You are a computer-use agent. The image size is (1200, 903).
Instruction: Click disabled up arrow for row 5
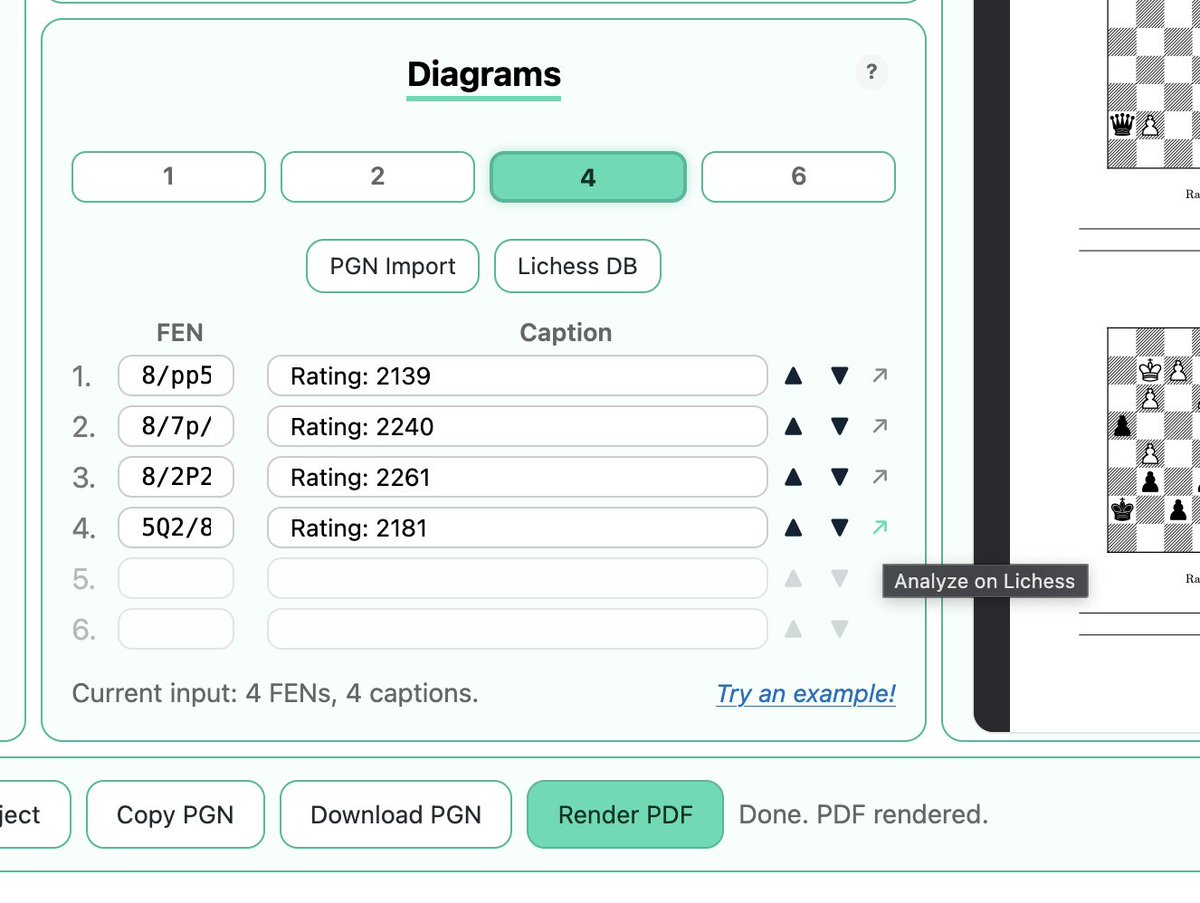[794, 578]
